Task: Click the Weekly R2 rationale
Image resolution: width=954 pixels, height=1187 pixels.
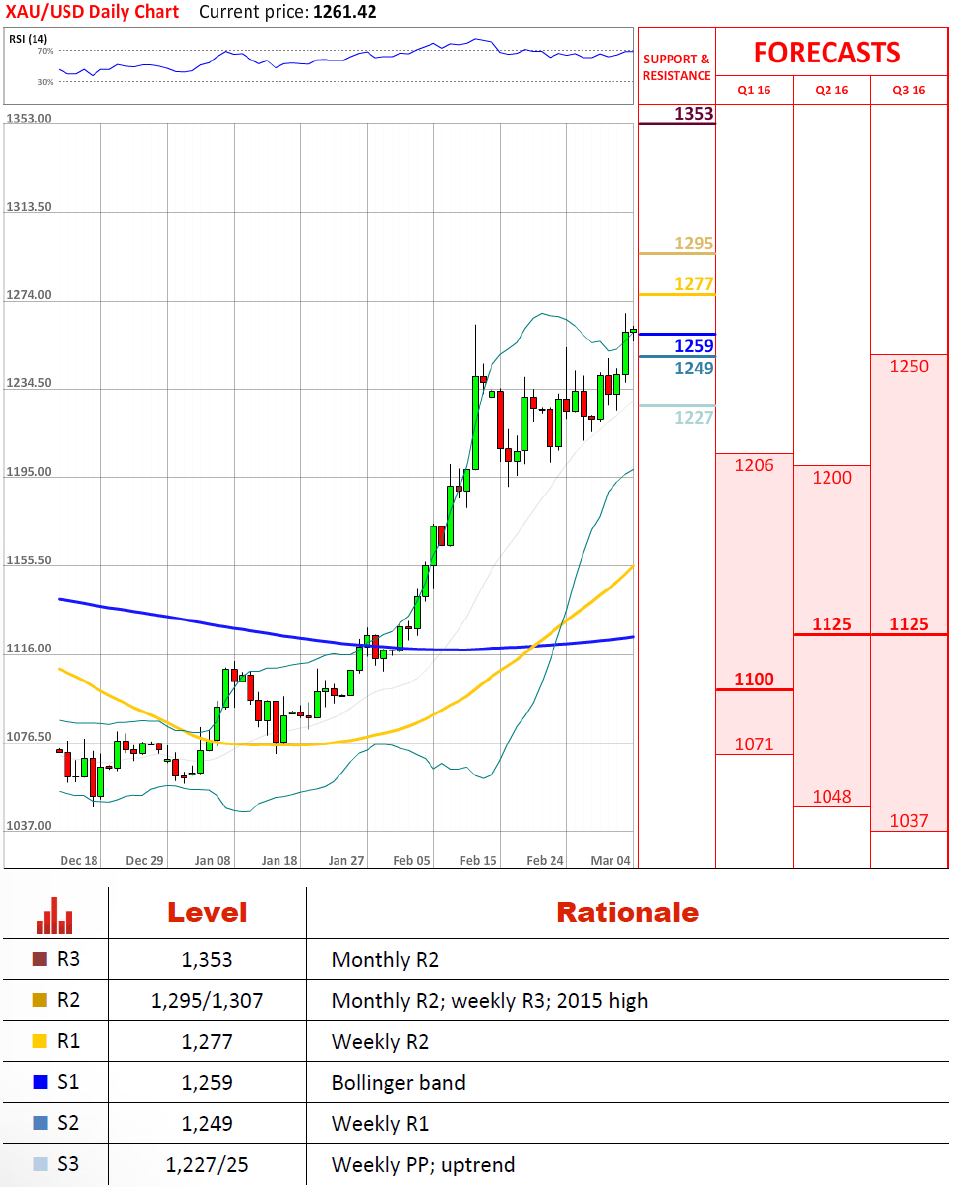Action: click(x=380, y=1042)
